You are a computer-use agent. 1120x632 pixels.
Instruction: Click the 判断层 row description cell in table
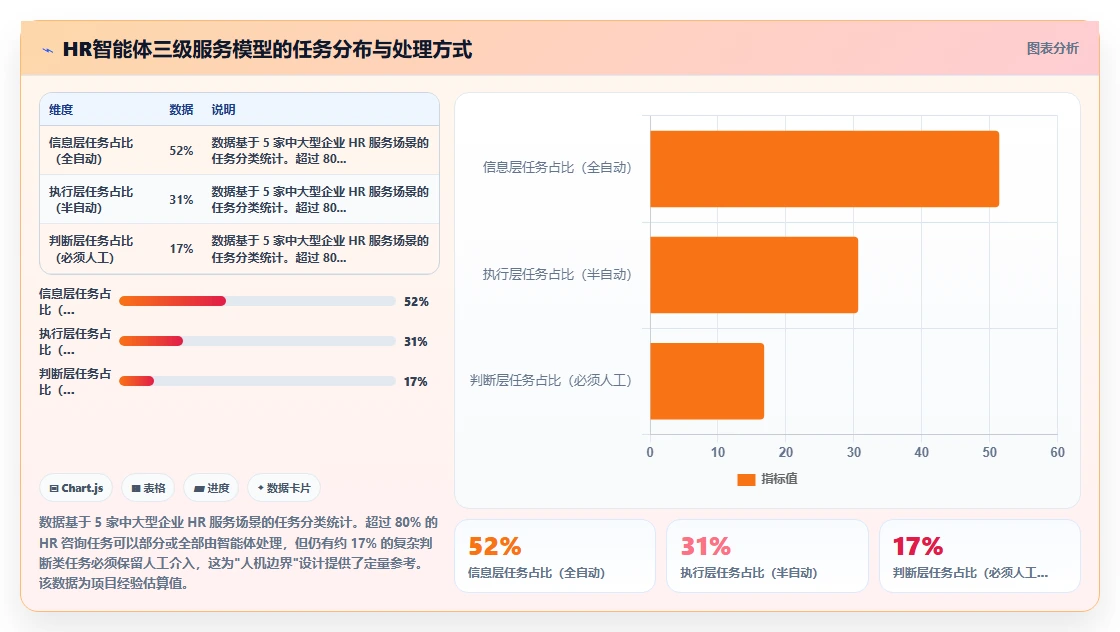[x=320, y=249]
